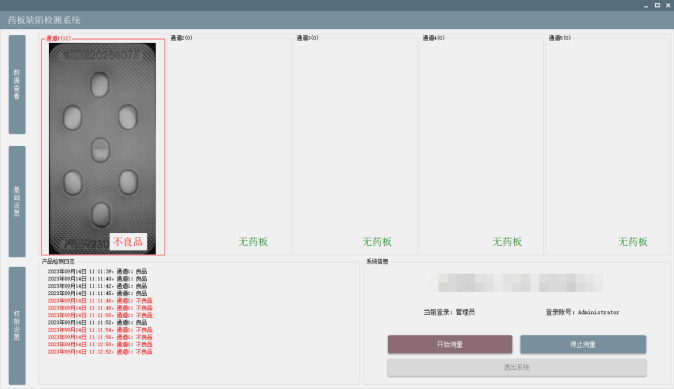
Task: Select the empty 通道4 panel
Action: [x=481, y=147]
